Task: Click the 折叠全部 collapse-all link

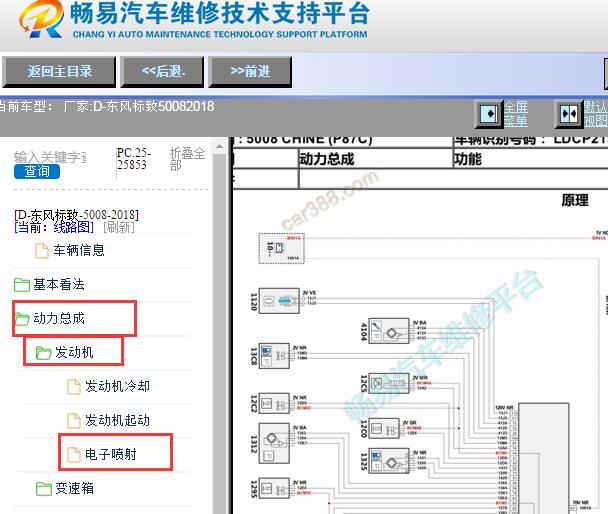Action: pyautogui.click(x=187, y=159)
